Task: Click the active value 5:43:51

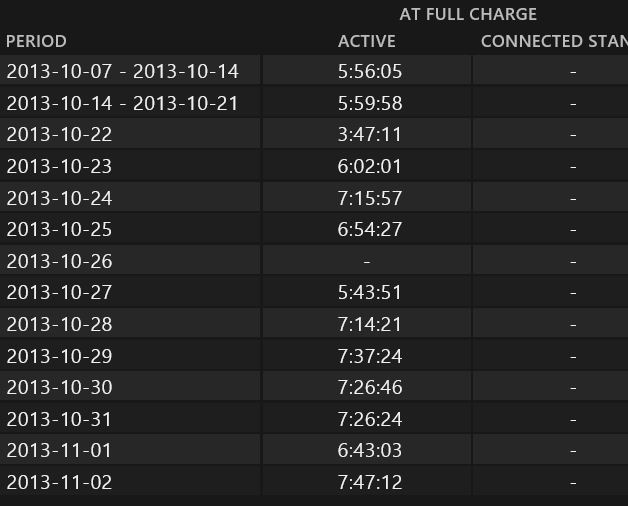Action: click(370, 292)
